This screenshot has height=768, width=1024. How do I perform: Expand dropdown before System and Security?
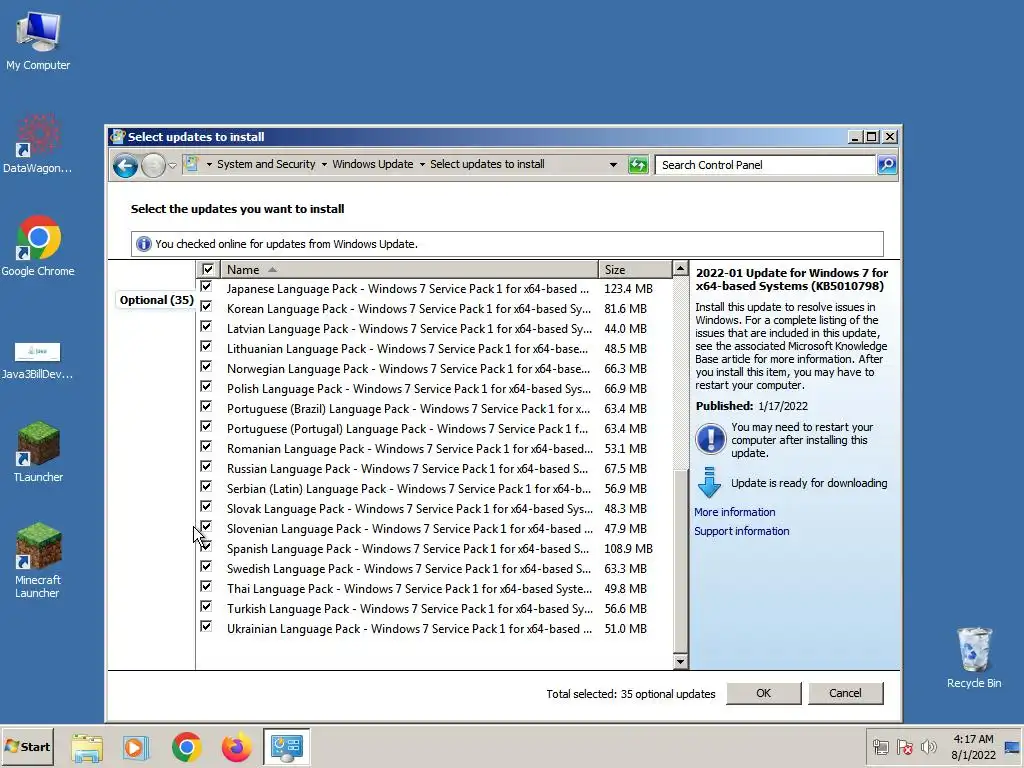209,165
